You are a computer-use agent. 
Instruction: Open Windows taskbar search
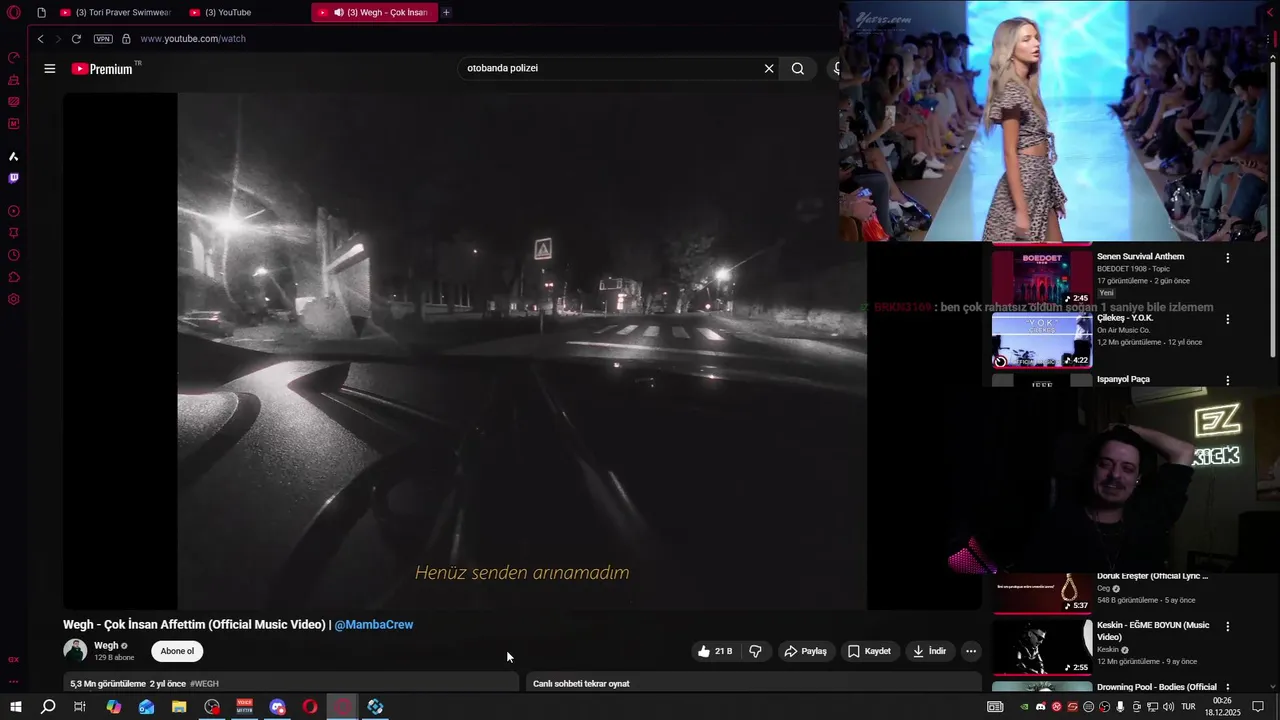click(48, 707)
